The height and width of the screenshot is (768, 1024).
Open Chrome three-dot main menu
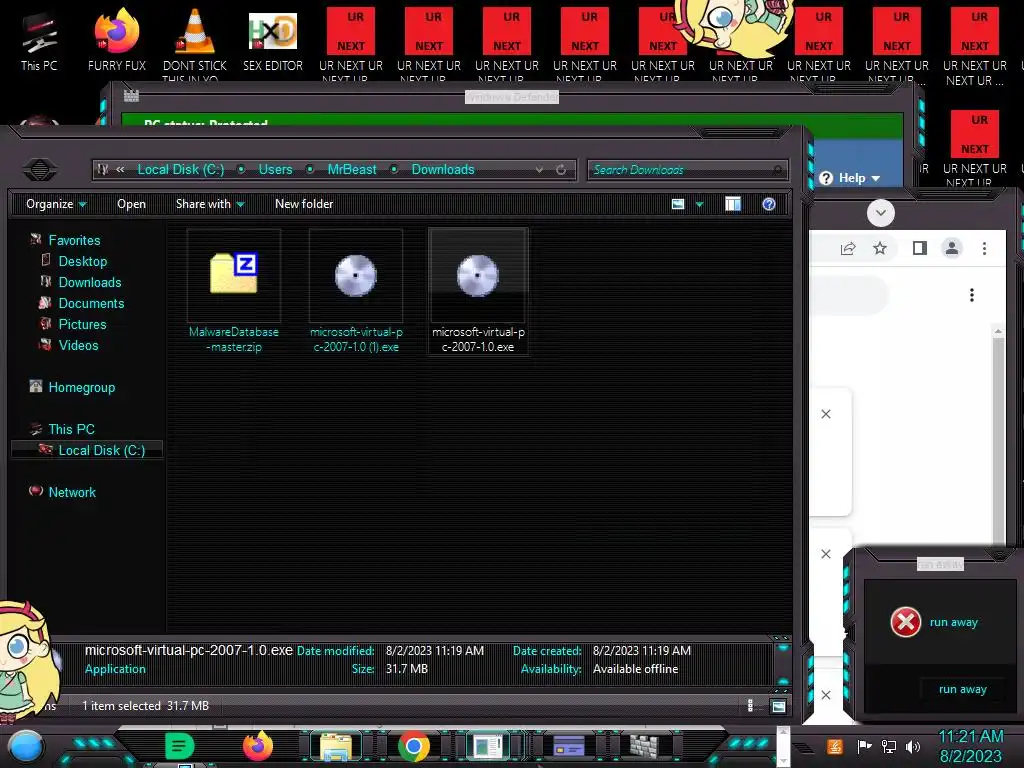pyautogui.click(x=984, y=248)
